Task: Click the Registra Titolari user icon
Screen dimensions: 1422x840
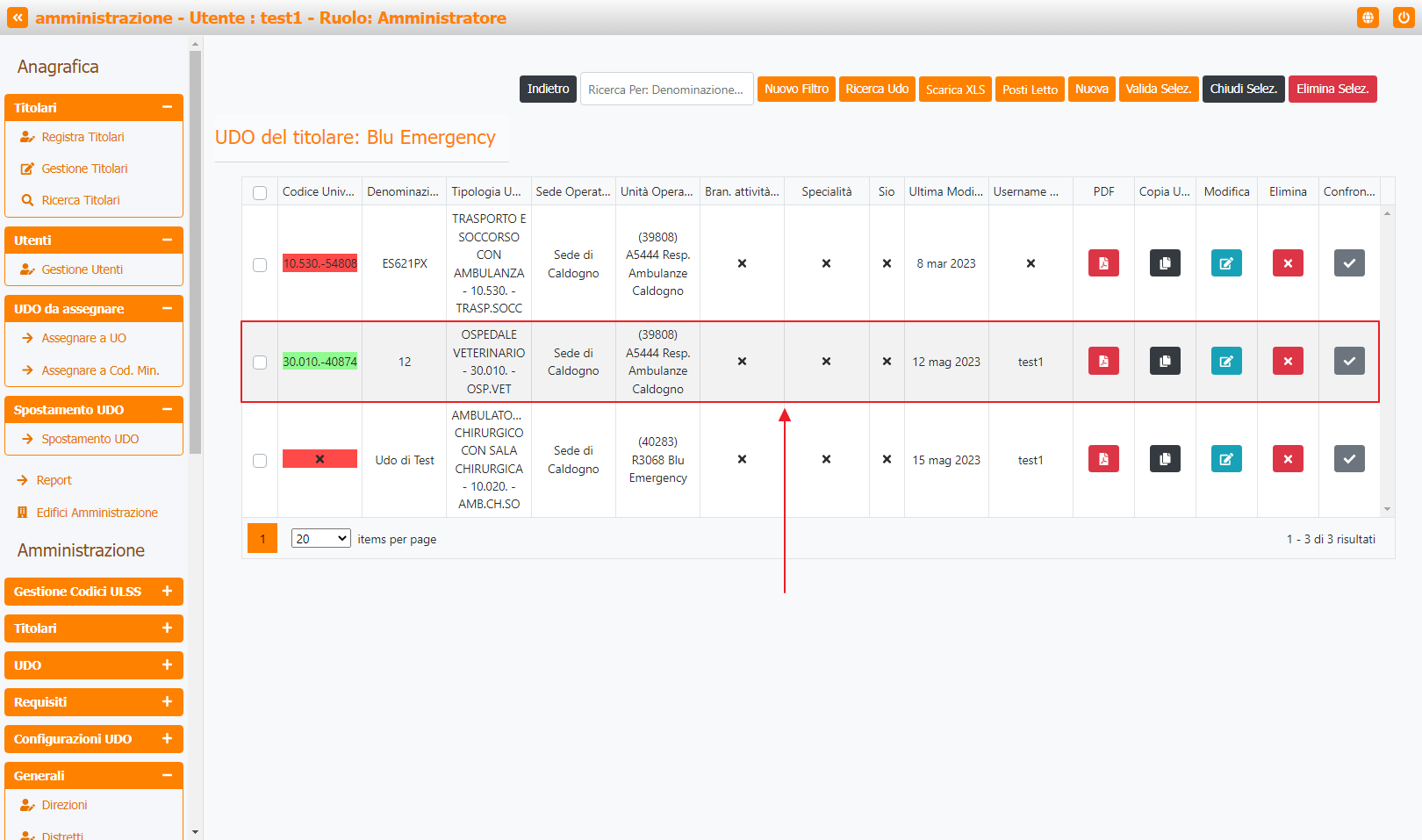Action: [27, 137]
